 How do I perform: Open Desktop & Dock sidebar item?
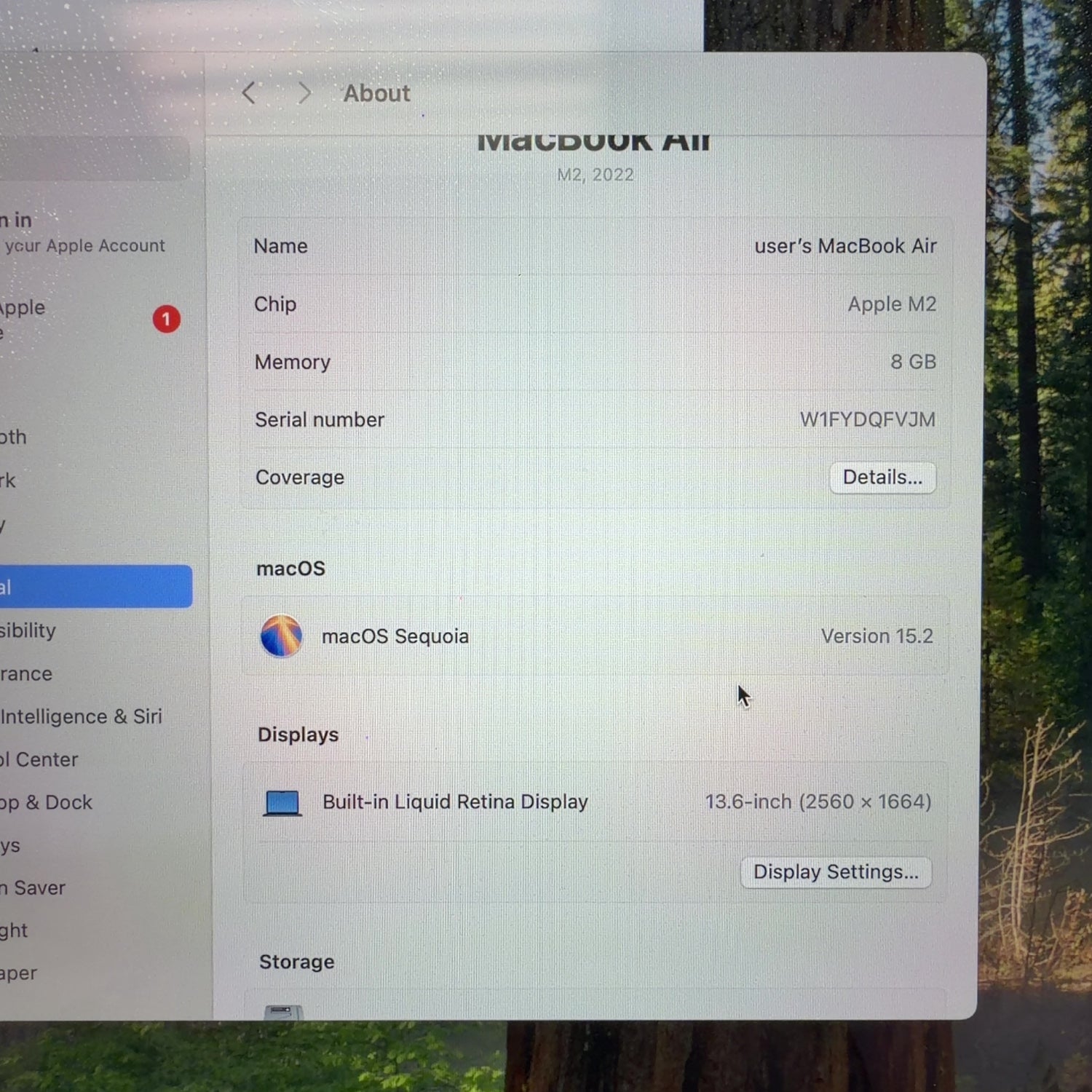47,803
